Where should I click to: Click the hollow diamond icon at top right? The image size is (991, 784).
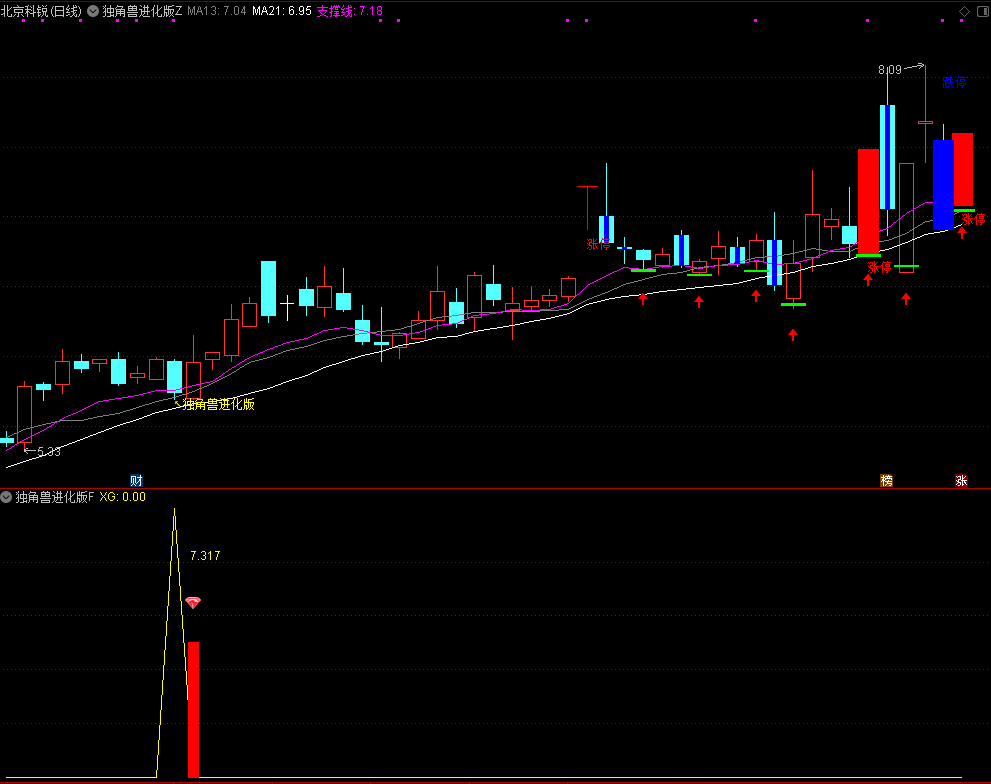[x=964, y=12]
